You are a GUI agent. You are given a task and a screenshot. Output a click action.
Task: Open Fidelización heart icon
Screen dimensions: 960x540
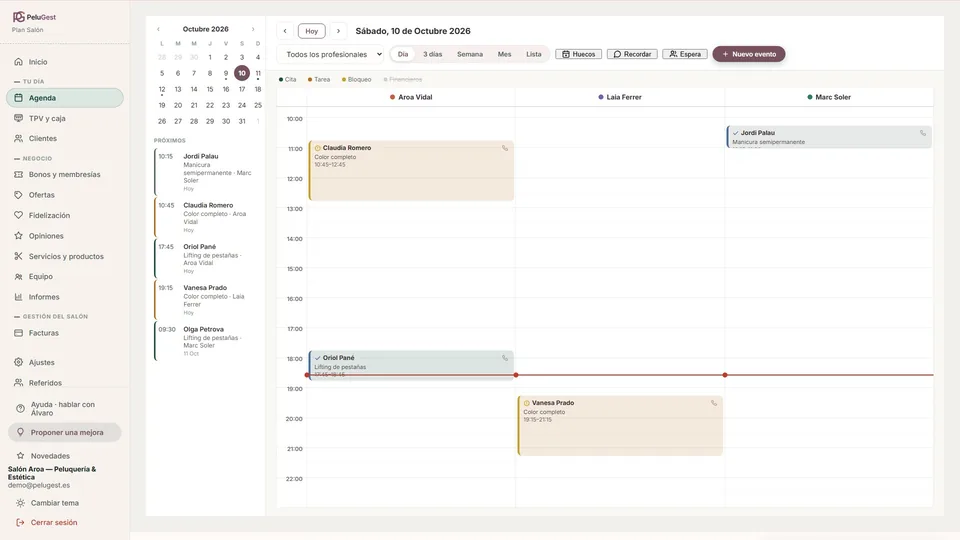pyautogui.click(x=18, y=216)
